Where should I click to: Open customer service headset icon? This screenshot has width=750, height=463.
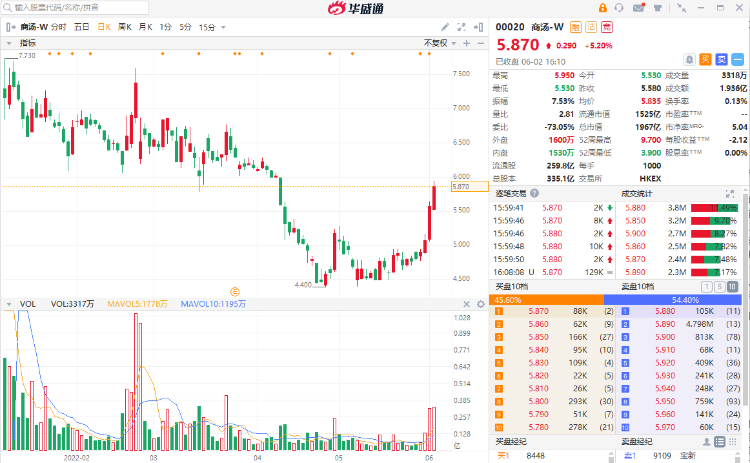tap(619, 8)
